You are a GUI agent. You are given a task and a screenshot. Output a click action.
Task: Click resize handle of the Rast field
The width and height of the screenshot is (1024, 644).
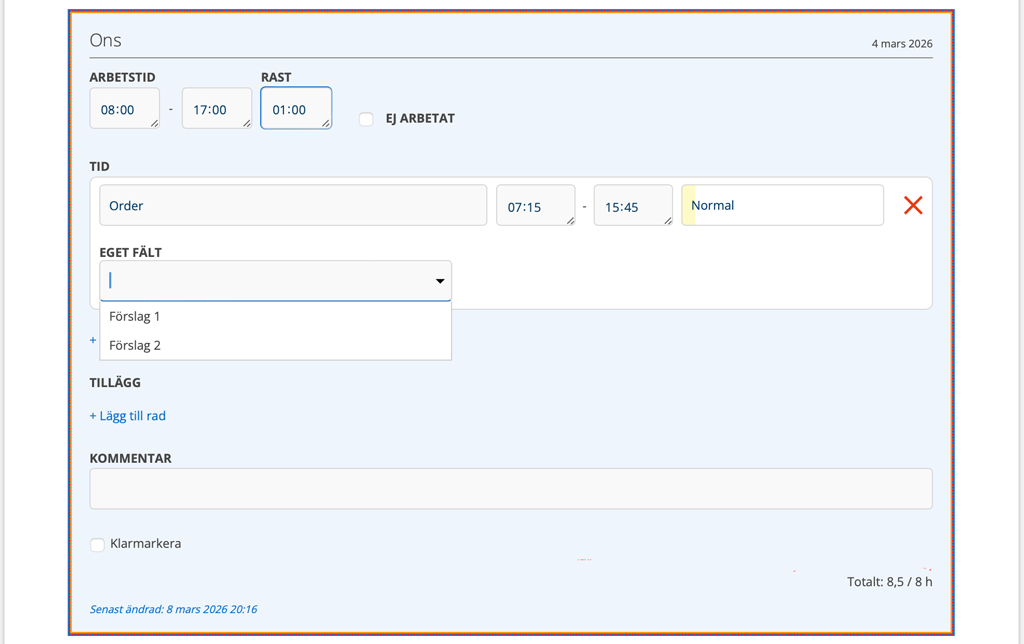326,123
